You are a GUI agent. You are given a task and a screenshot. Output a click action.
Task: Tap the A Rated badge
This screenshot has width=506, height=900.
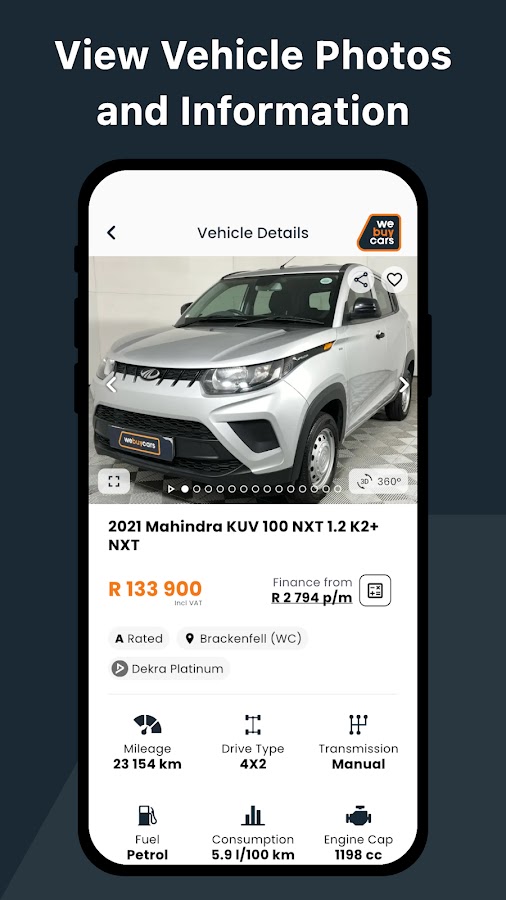tap(139, 638)
